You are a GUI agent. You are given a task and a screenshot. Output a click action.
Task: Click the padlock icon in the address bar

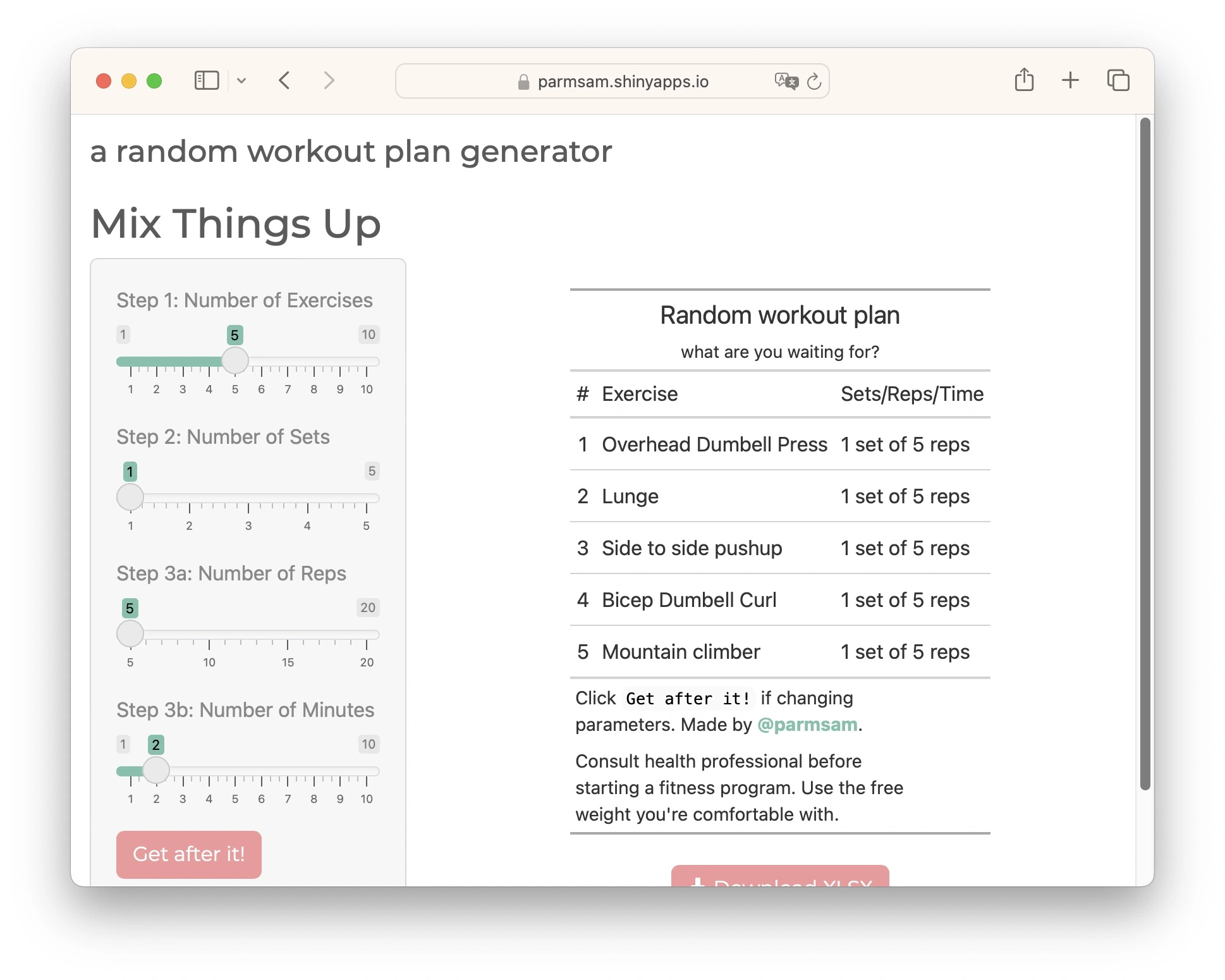(523, 82)
